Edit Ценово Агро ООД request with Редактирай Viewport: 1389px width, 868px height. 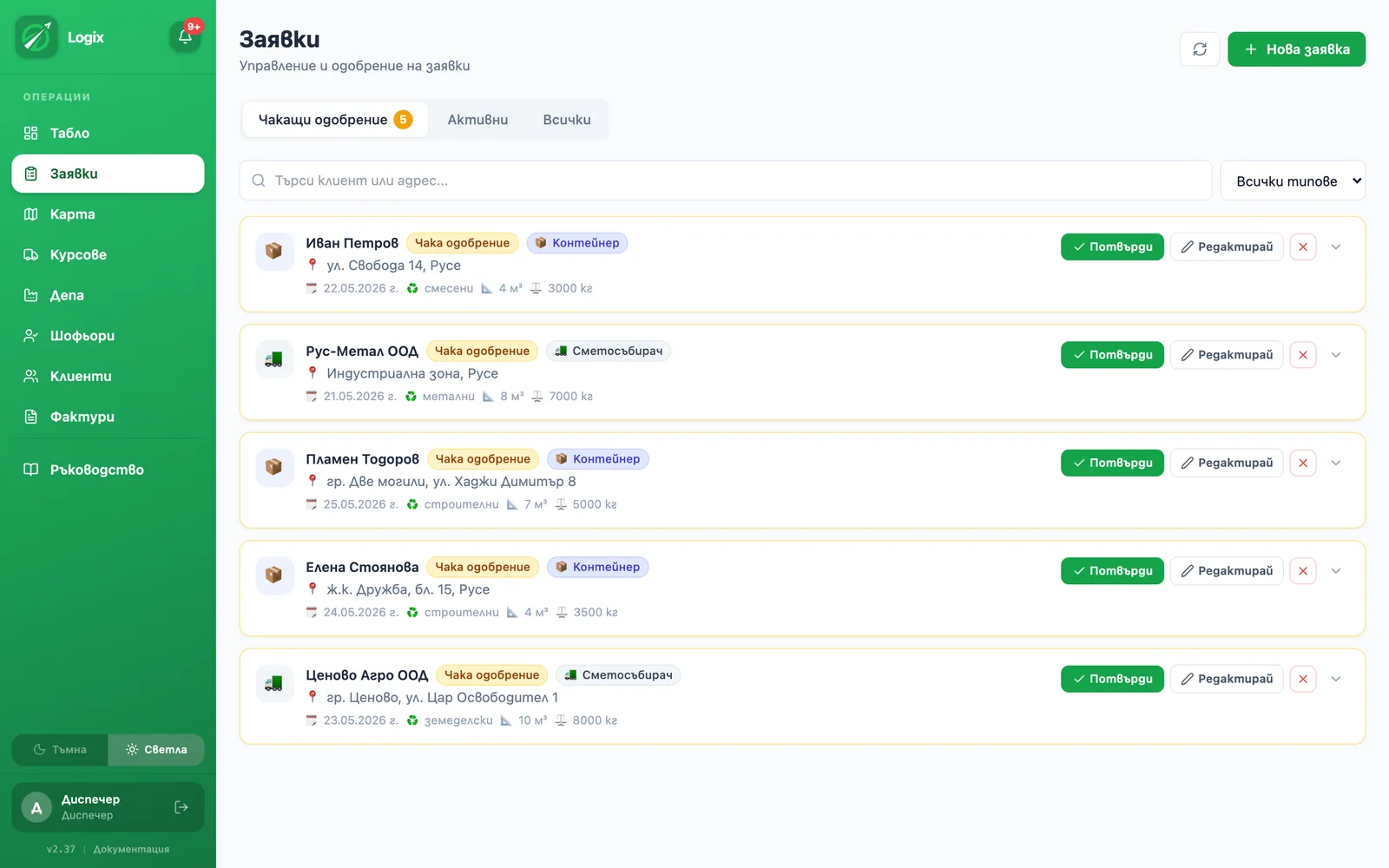tap(1227, 679)
